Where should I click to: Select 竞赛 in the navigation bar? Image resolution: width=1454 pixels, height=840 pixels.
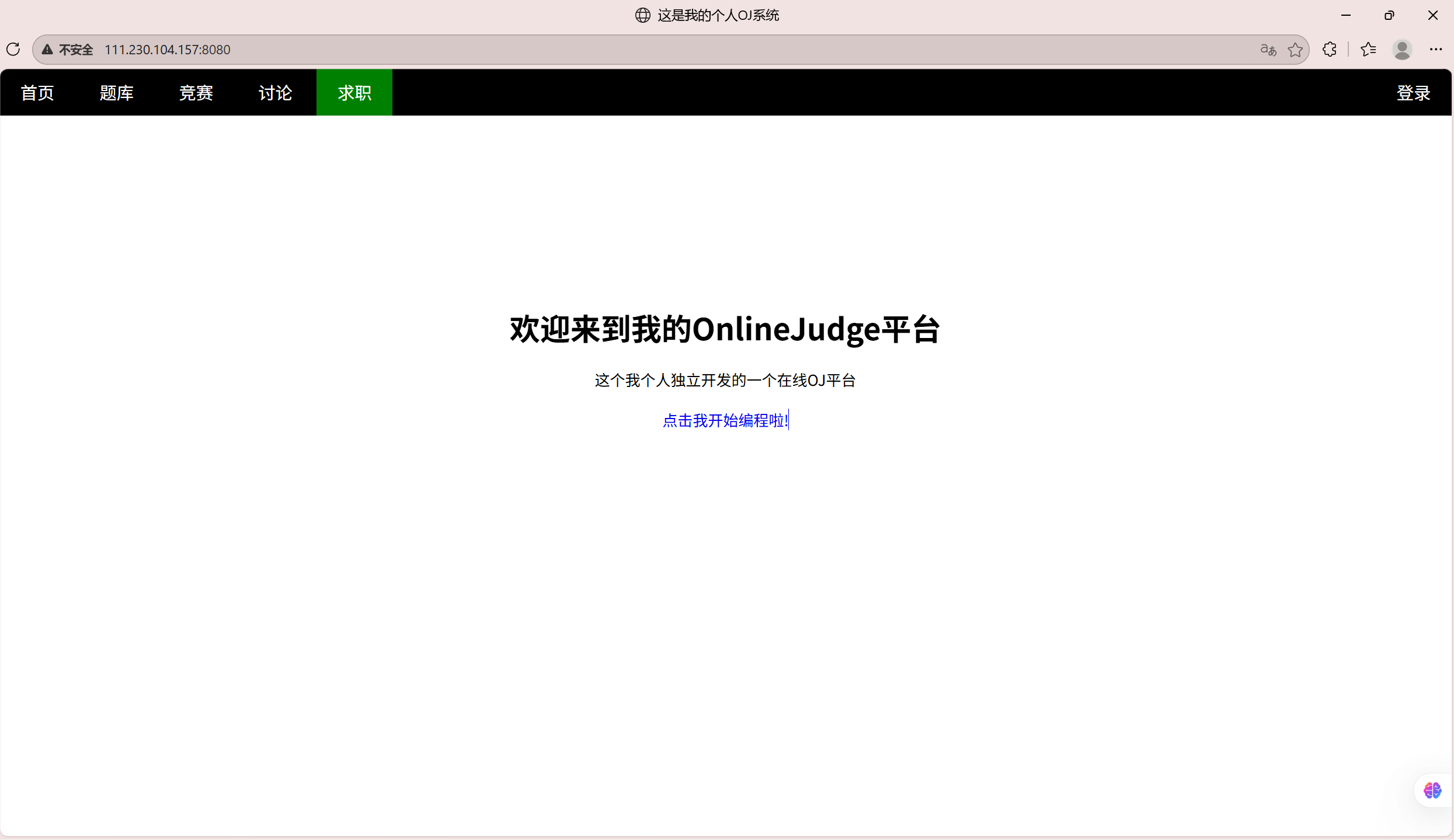pos(196,93)
